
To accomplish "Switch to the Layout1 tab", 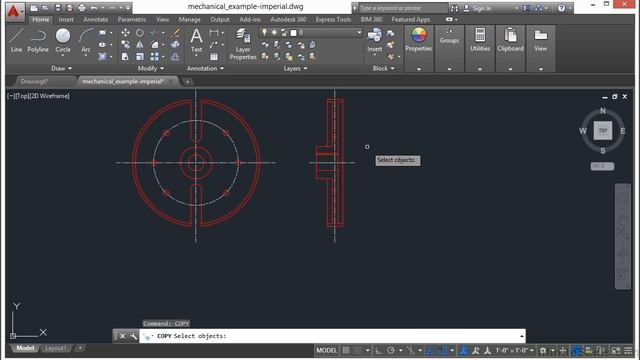I will point(56,348).
